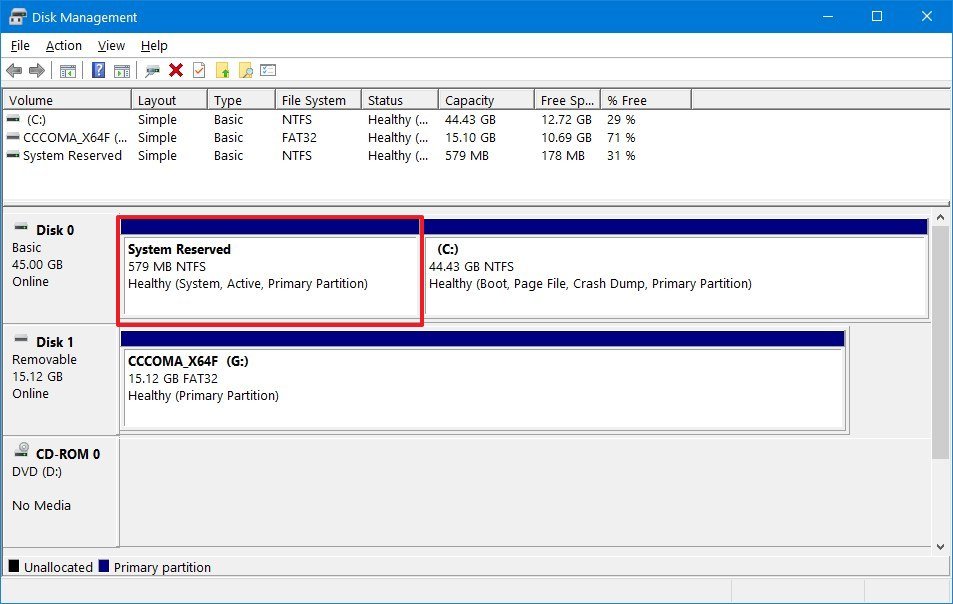This screenshot has height=604, width=953.
Task: Click the Back arrow in toolbar
Action: click(14, 70)
